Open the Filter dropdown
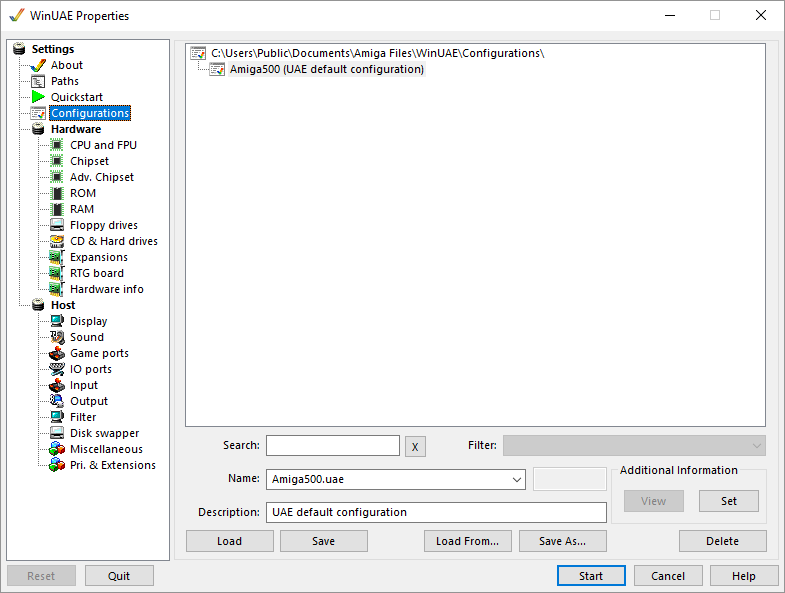The height and width of the screenshot is (593, 785). point(634,445)
